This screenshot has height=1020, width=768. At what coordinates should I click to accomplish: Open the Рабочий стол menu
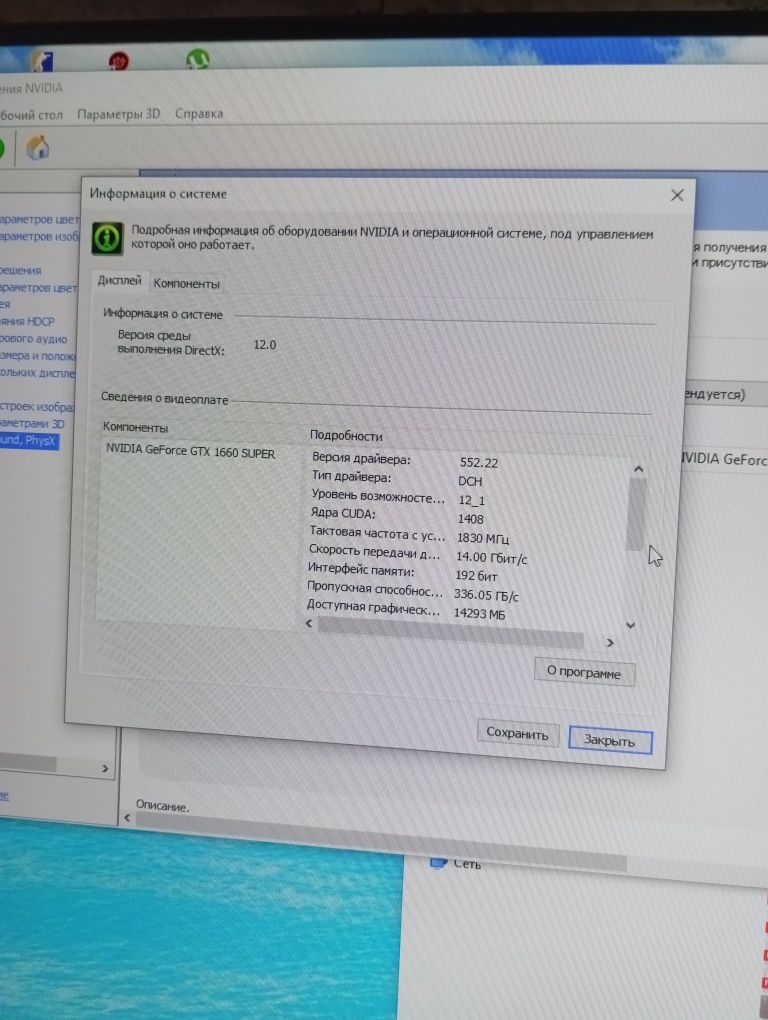[31, 115]
